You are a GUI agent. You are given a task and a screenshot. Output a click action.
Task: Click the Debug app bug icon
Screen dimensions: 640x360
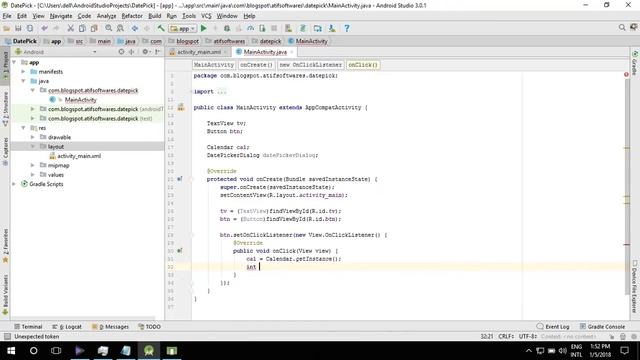(x=227, y=28)
